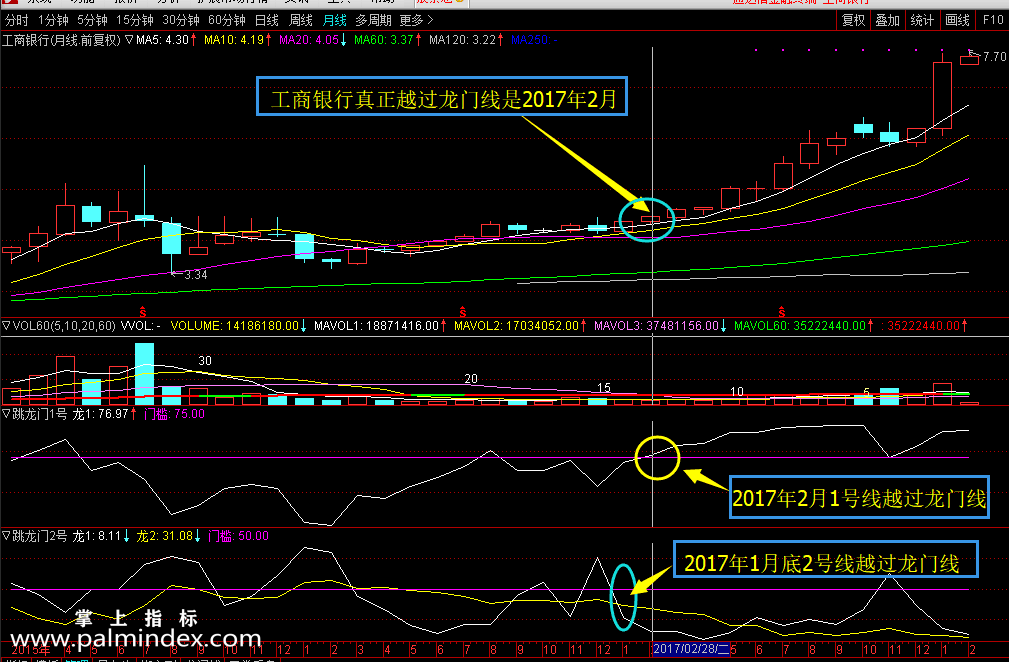Click the July 2017 red S marker
The image size is (1009, 662).
coord(782,312)
